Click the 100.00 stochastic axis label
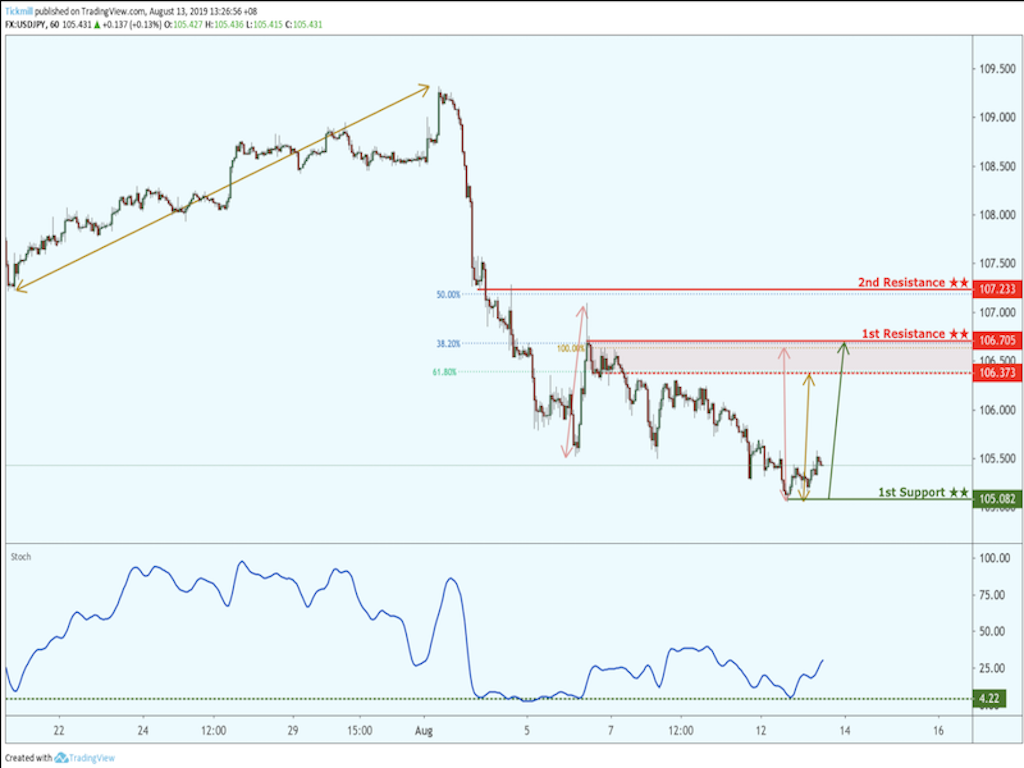1024x768 pixels. coord(995,558)
